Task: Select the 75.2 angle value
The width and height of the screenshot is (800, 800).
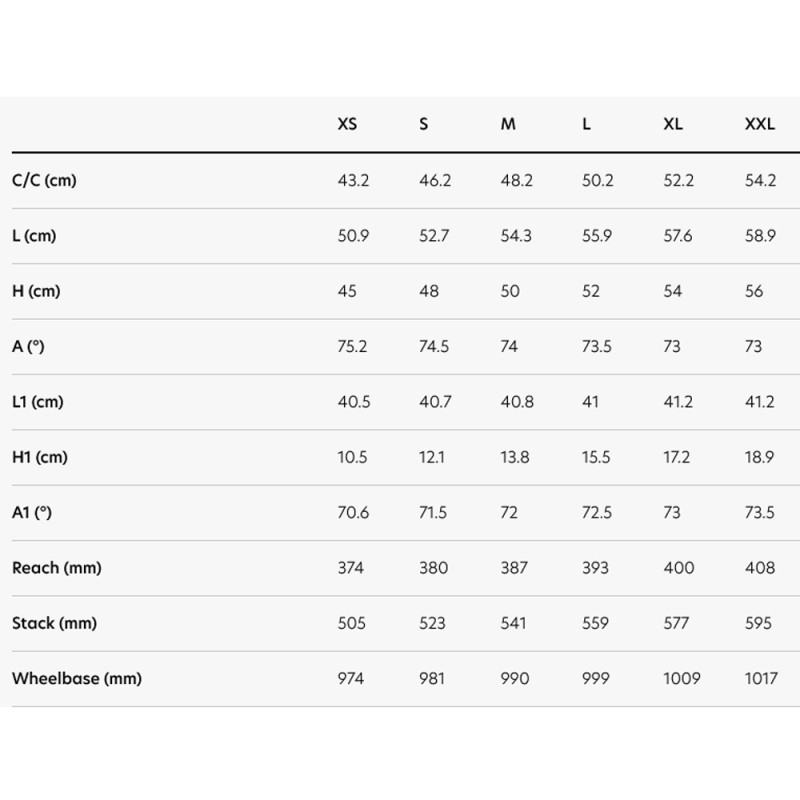Action: [x=354, y=347]
